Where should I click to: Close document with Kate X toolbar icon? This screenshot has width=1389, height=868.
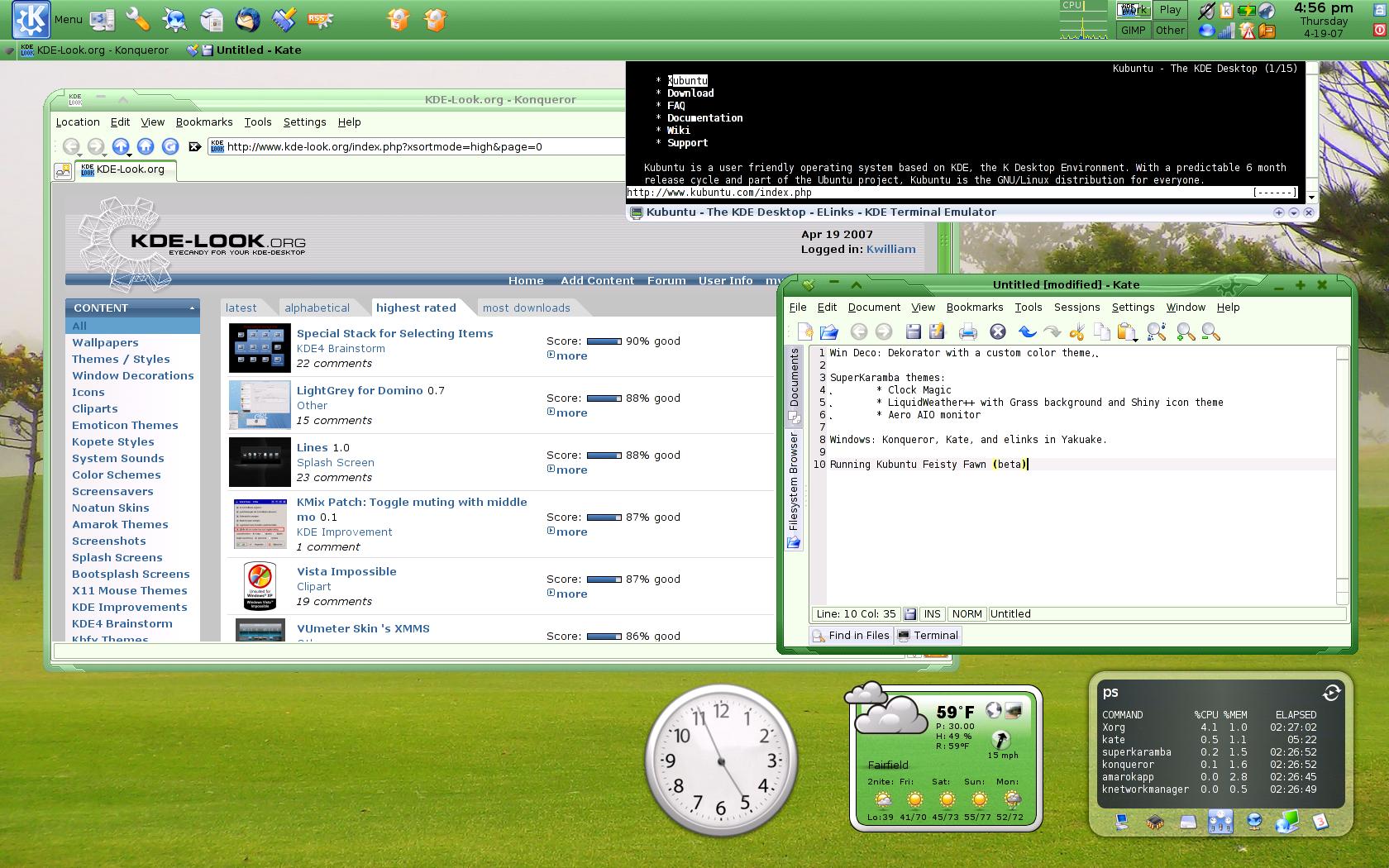pyautogui.click(x=998, y=331)
